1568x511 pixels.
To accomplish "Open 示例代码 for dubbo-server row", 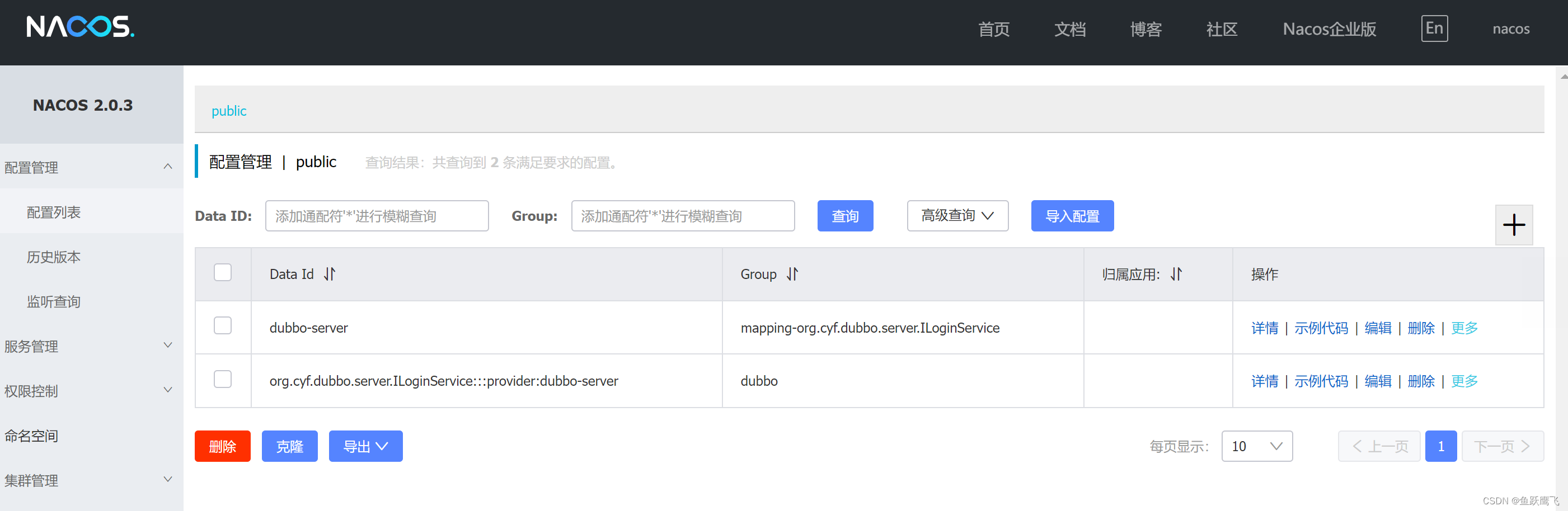I will [1321, 328].
